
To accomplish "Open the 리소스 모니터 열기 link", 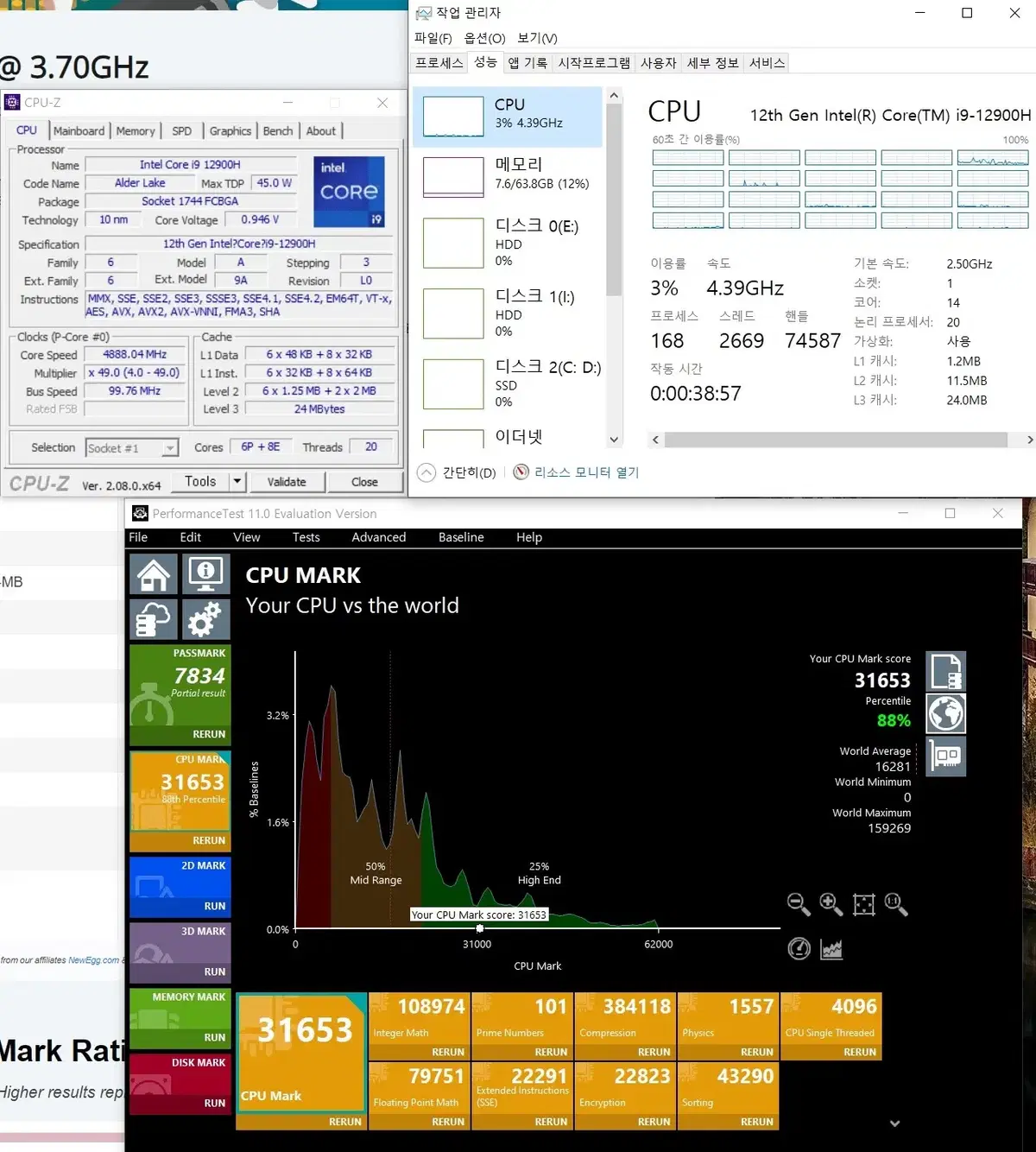I will tap(586, 472).
